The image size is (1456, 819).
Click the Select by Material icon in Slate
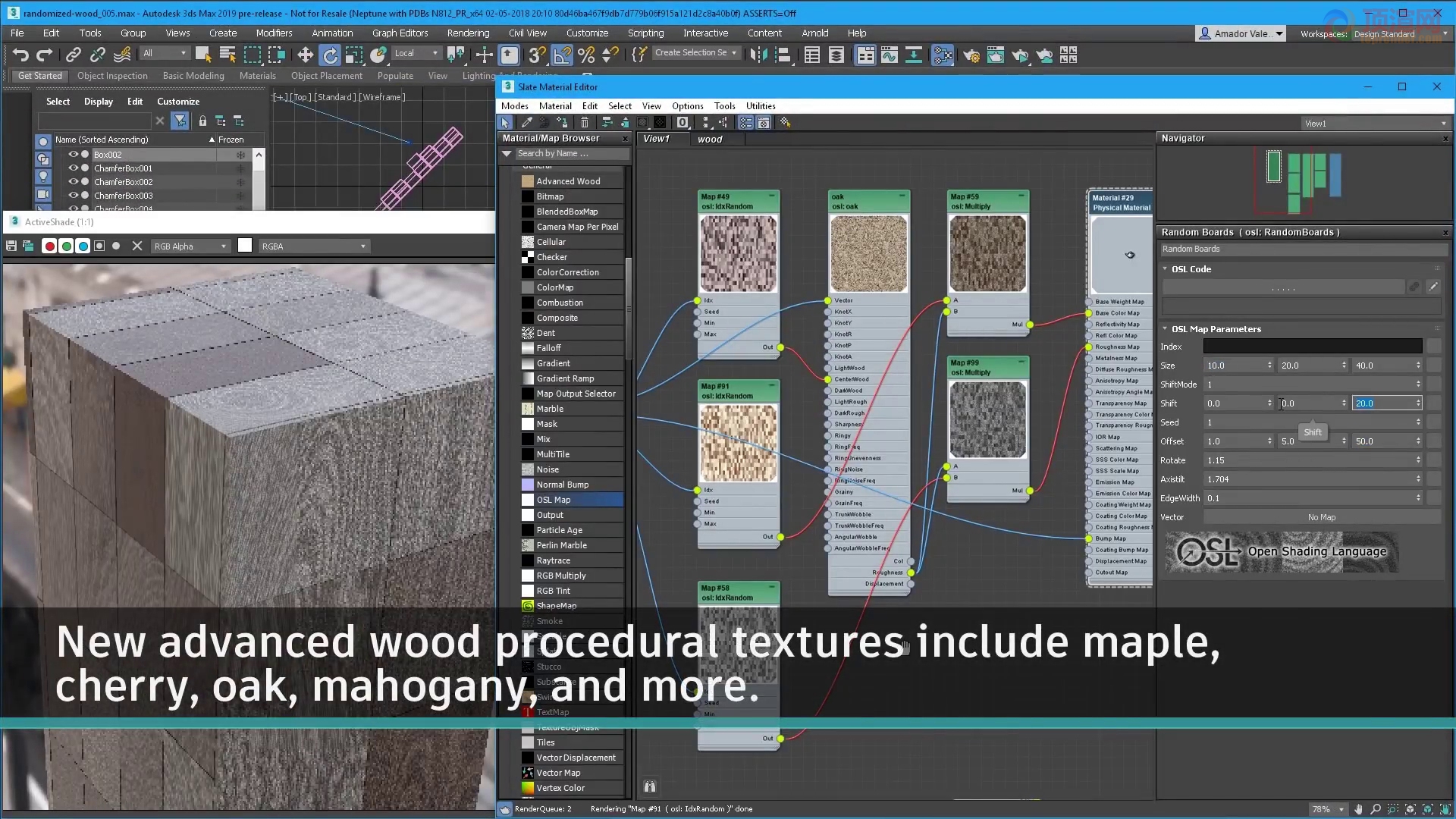[x=785, y=122]
